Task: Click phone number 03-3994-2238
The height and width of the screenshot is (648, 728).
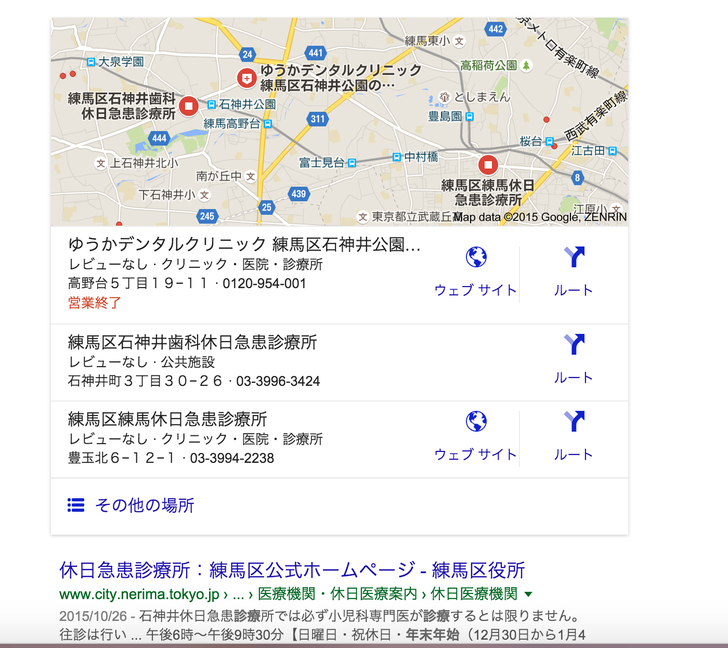Action: point(232,458)
